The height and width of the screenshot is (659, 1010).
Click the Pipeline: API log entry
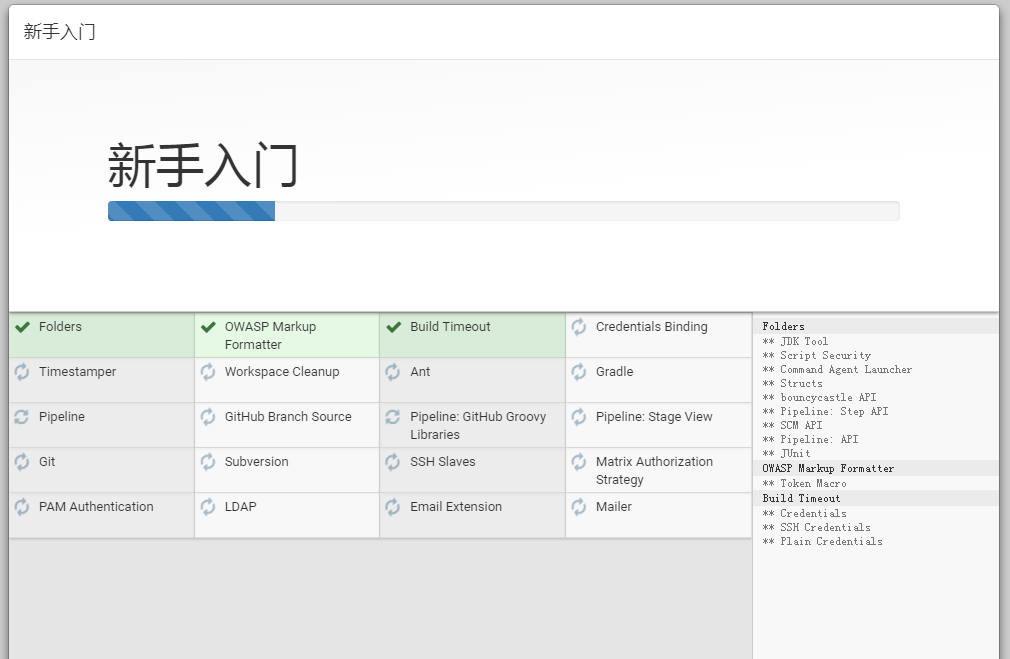[x=810, y=439]
